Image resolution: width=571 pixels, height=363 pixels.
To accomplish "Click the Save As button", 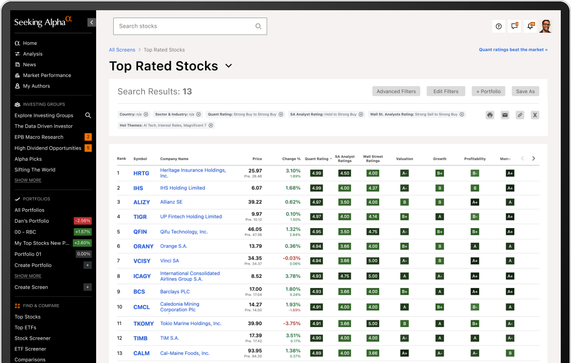I will pos(525,91).
